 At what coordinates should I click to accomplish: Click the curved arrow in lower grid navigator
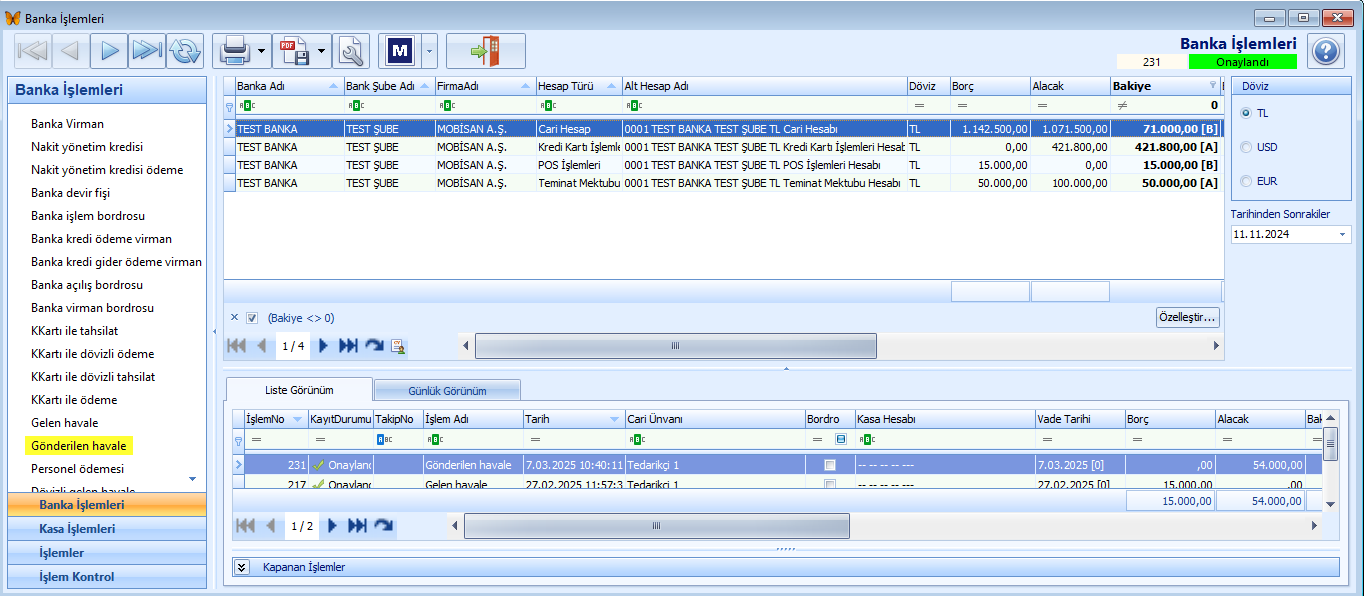[x=383, y=525]
